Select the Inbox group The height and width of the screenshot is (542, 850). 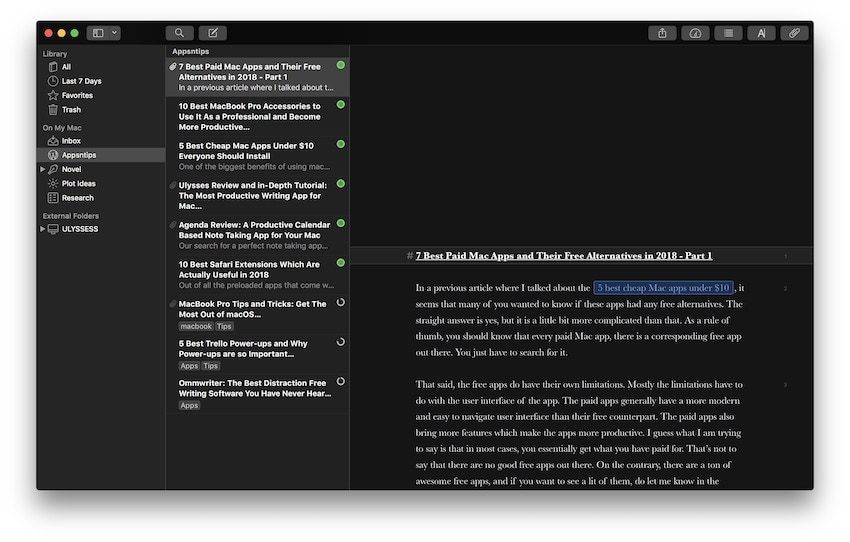[x=70, y=141]
